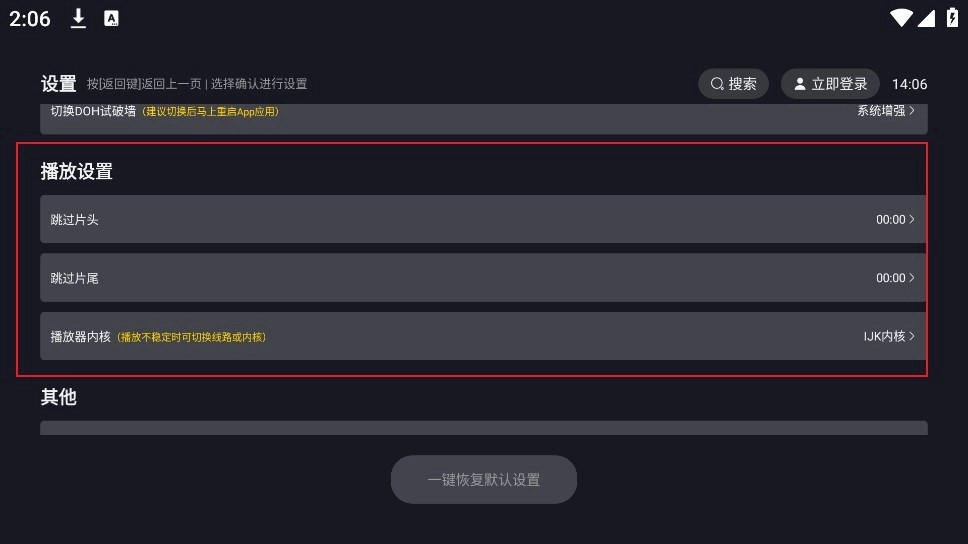
Task: Expand the 系统增强 chevron
Action: click(912, 111)
